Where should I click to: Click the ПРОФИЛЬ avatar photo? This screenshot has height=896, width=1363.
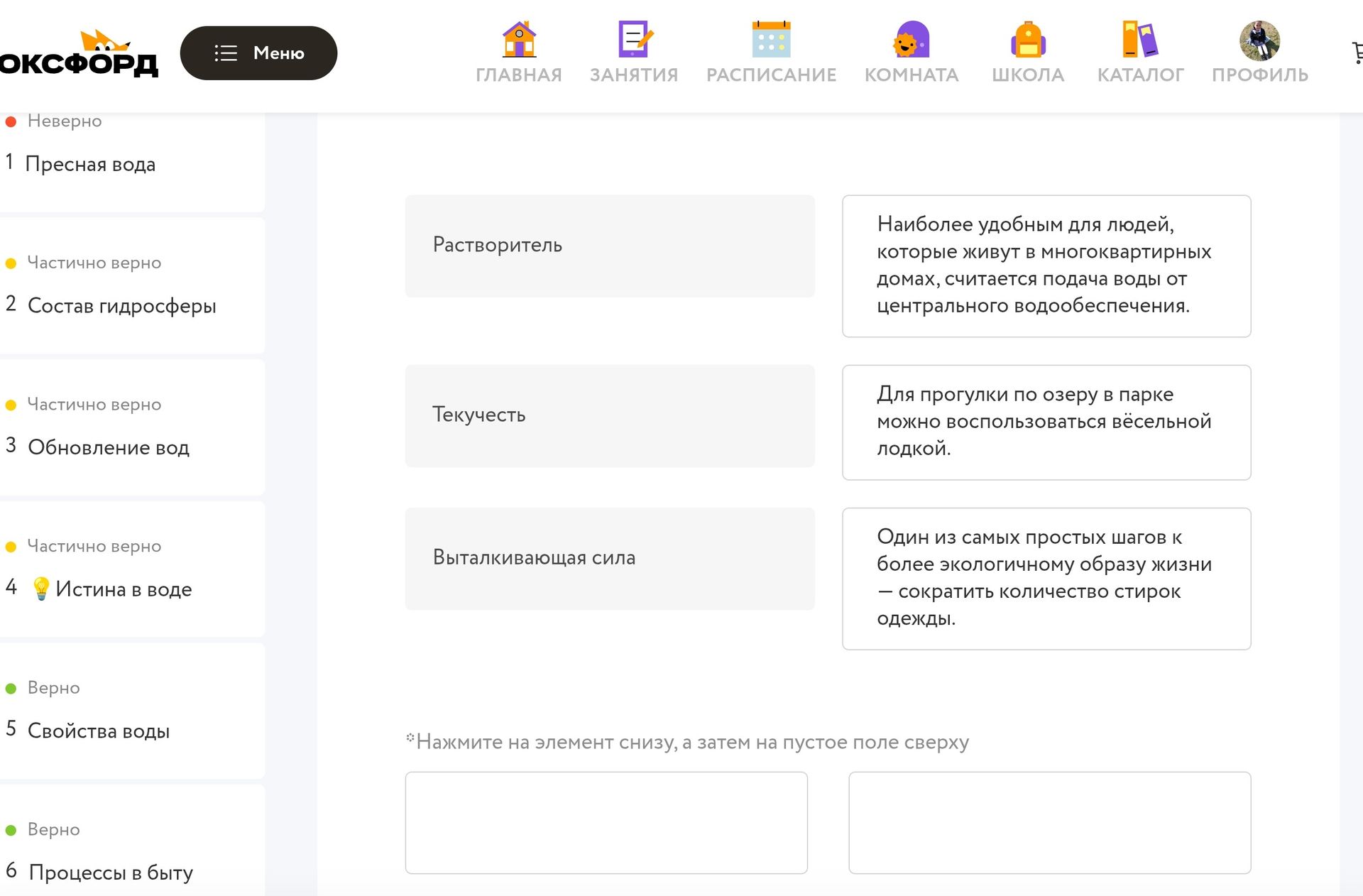click(1259, 40)
